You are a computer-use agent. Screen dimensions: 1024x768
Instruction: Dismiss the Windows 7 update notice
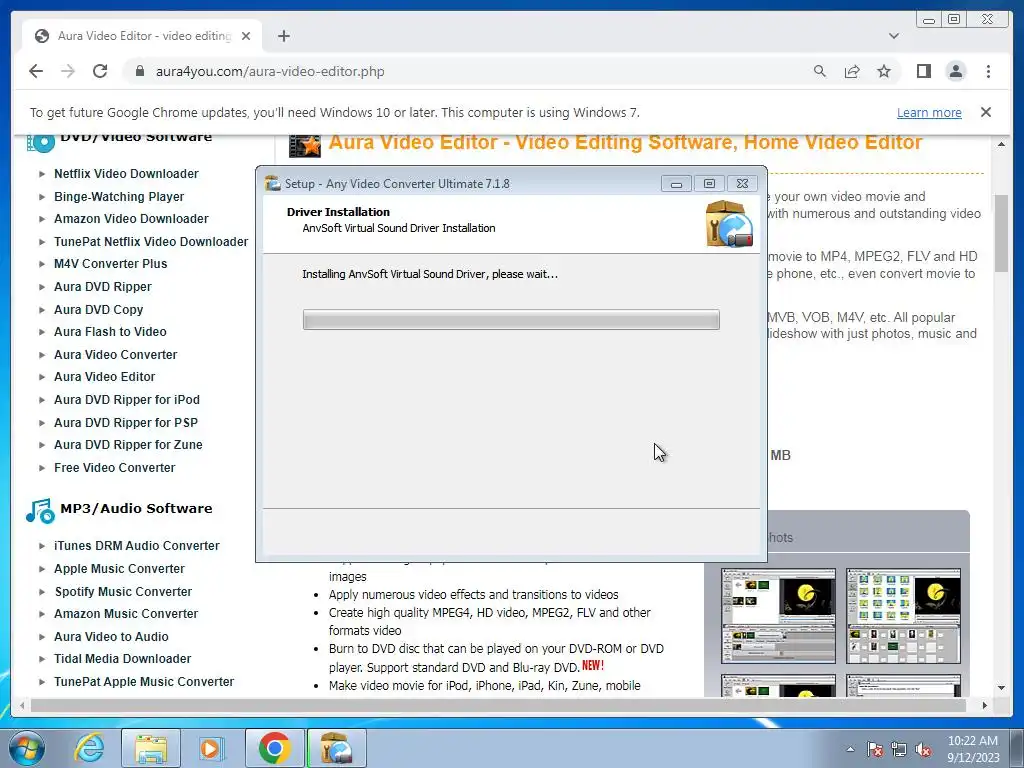(985, 112)
